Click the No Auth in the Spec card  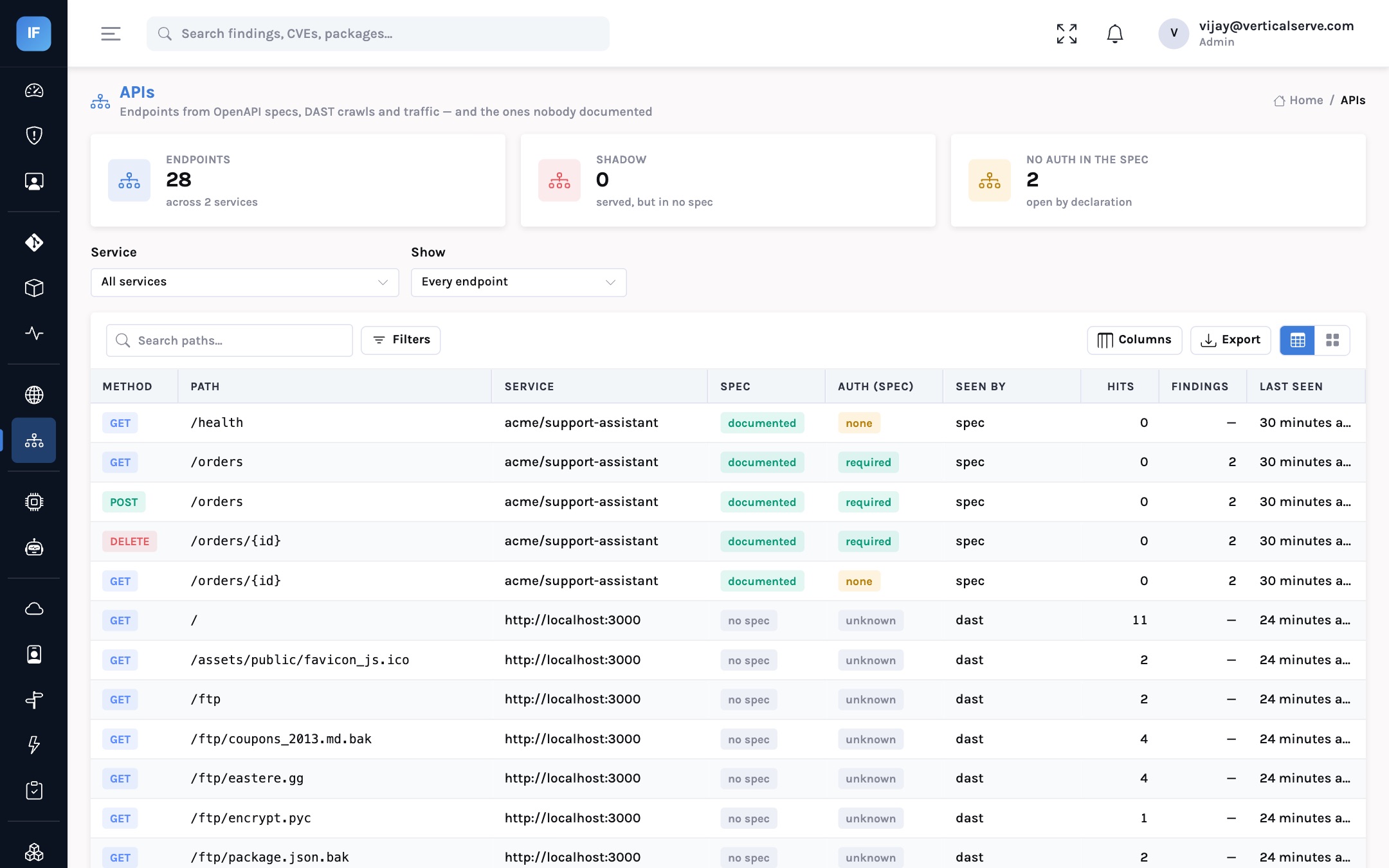[x=1158, y=180]
